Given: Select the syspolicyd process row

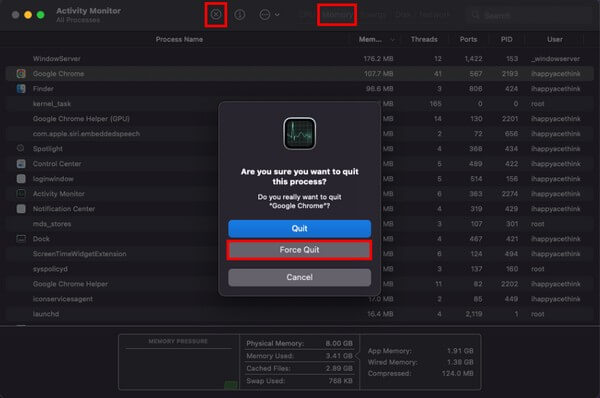Looking at the screenshot, I should [300, 269].
